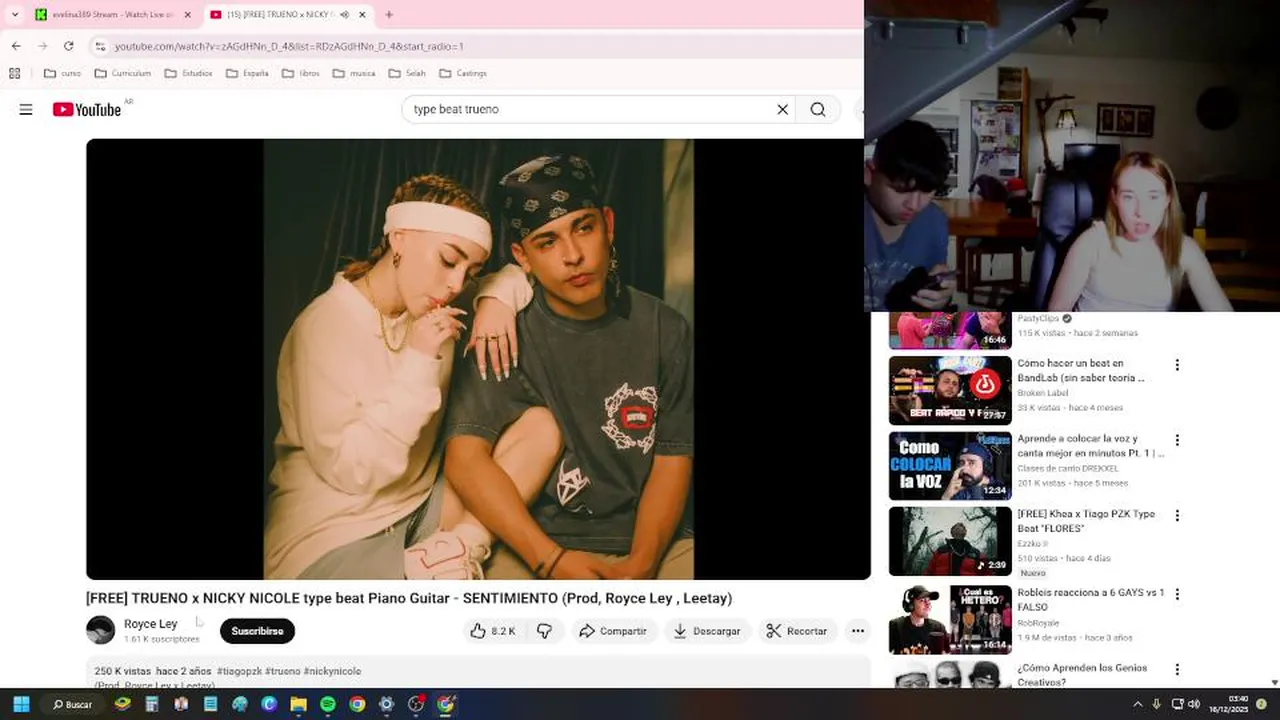Close the TRUENO x NICKY YouTube tab
The image size is (1280, 720).
[362, 15]
